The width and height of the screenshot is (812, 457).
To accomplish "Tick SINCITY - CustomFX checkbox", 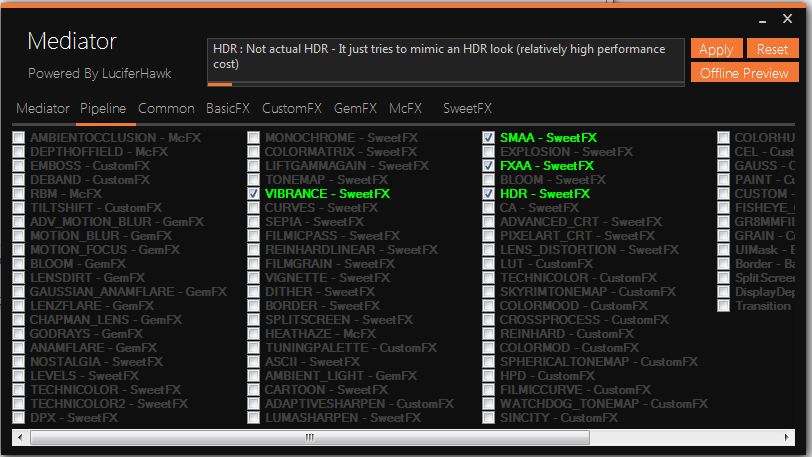I will tap(488, 418).
